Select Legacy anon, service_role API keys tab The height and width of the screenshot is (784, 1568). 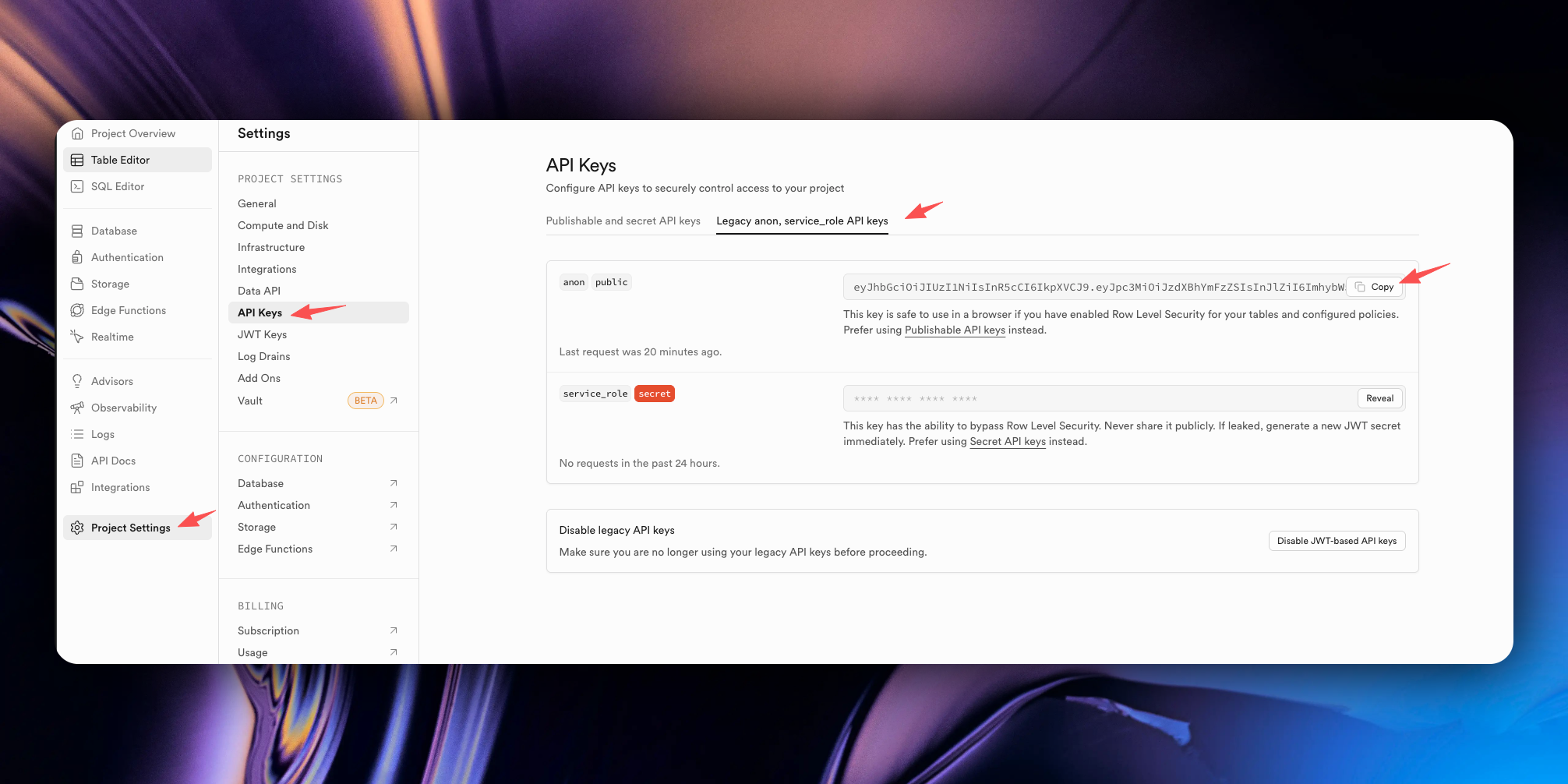(802, 221)
